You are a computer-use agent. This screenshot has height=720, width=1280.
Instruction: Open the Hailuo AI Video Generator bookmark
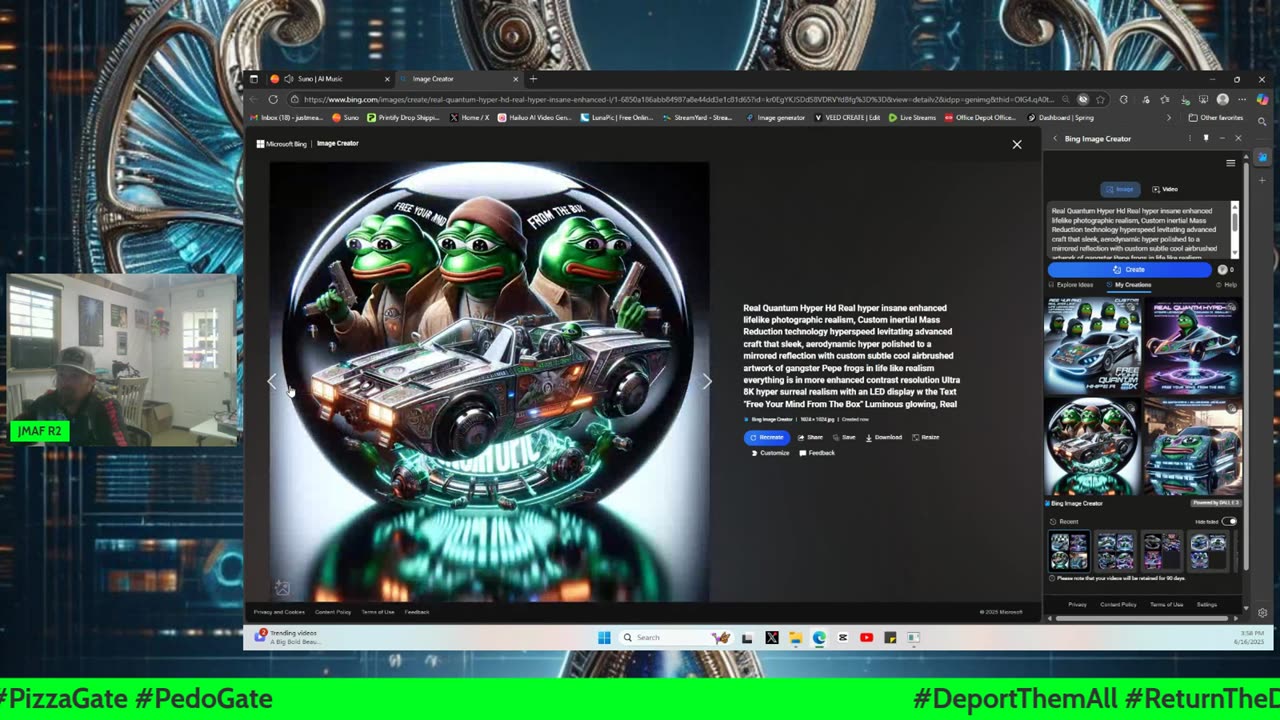point(535,118)
